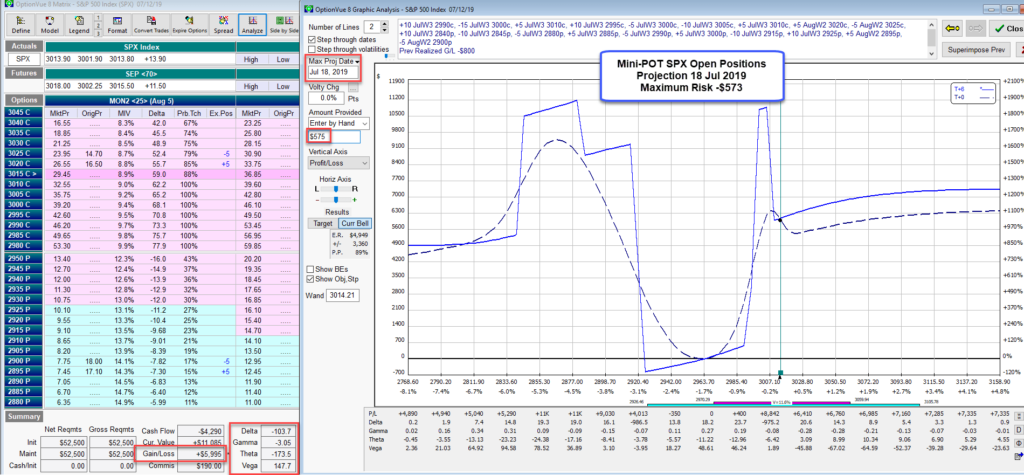Click the Number of Lines spinner arrows
Screen dimensions: 1024x475
pos(384,27)
